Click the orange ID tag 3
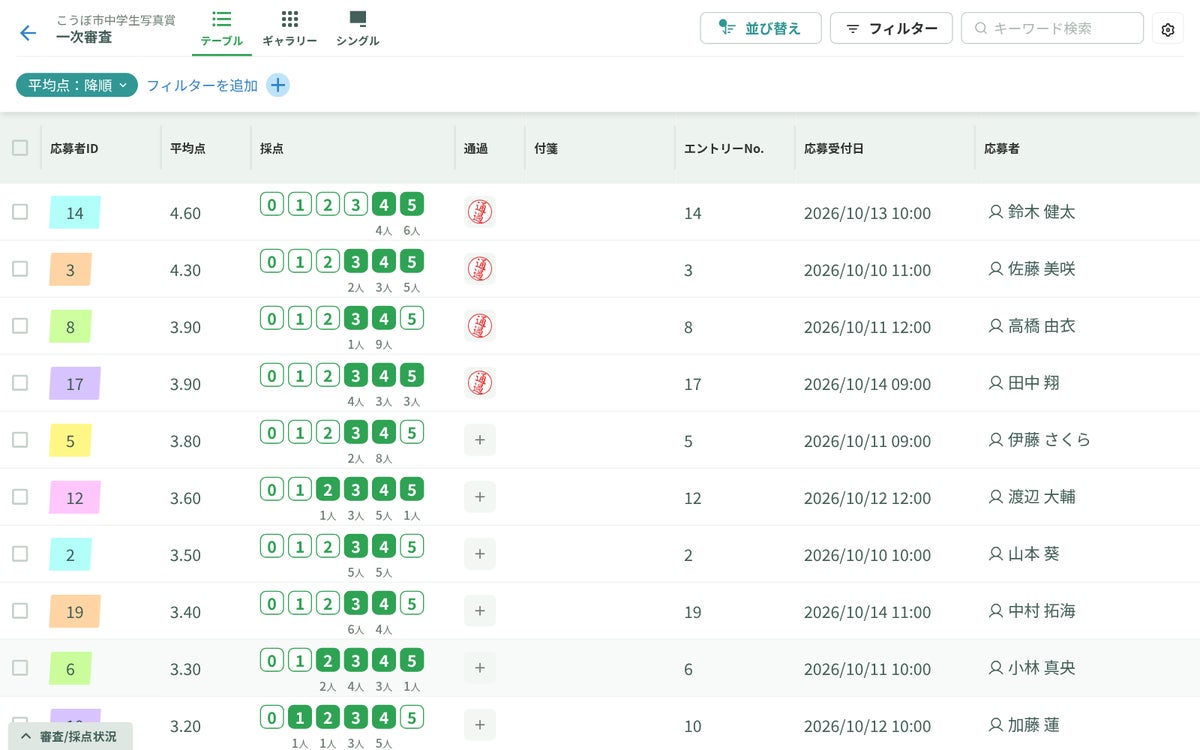 (x=70, y=269)
